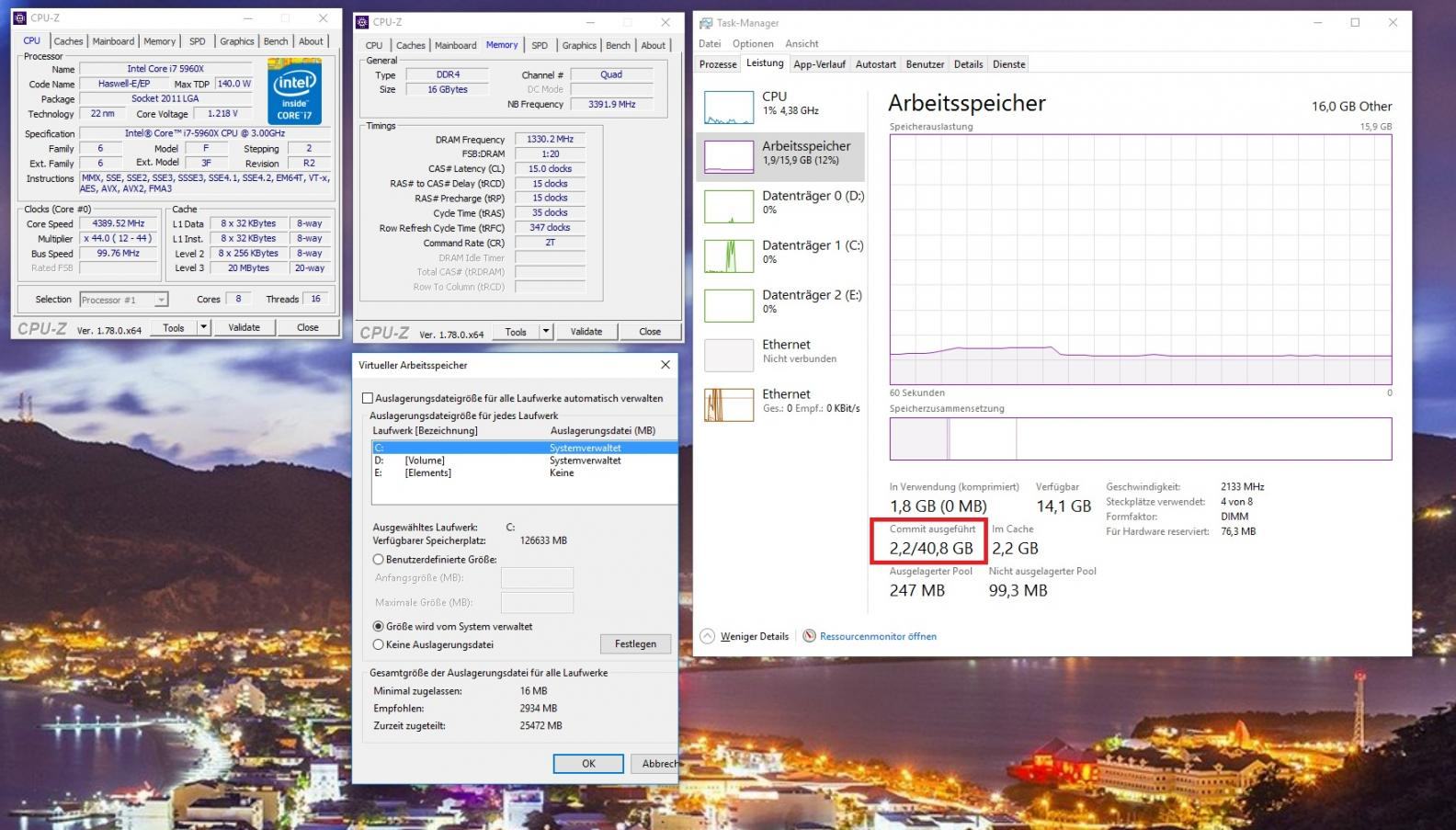Select disconnected Ethernet adapter entry

[x=780, y=355]
